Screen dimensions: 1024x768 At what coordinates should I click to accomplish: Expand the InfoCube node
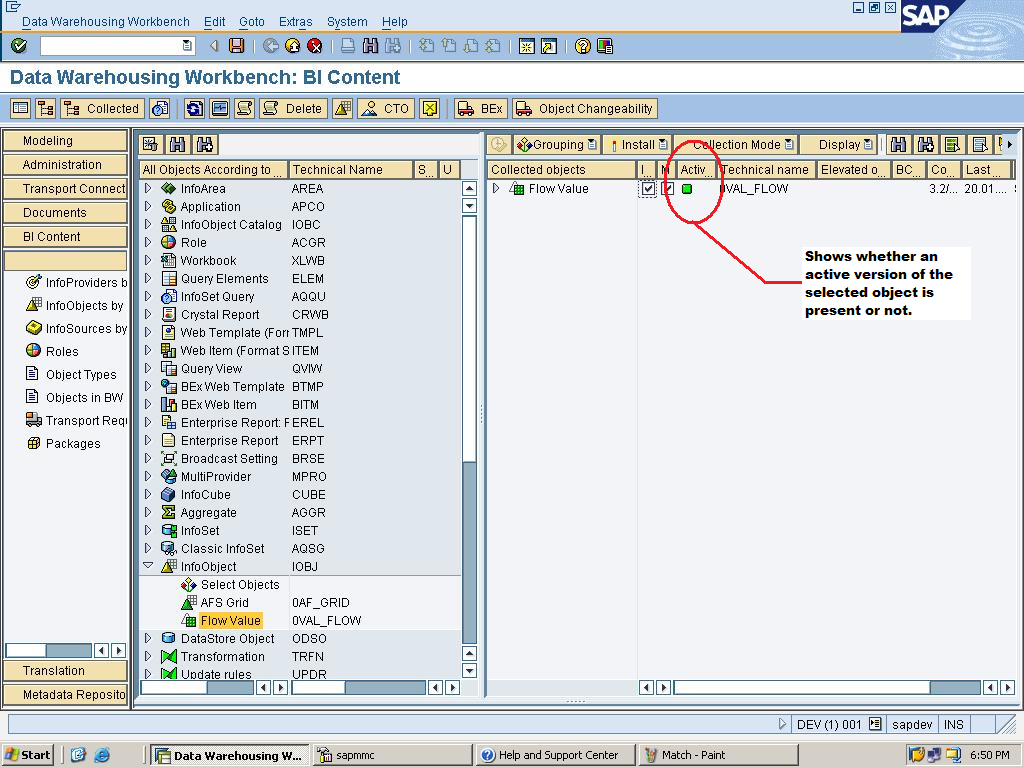point(148,494)
